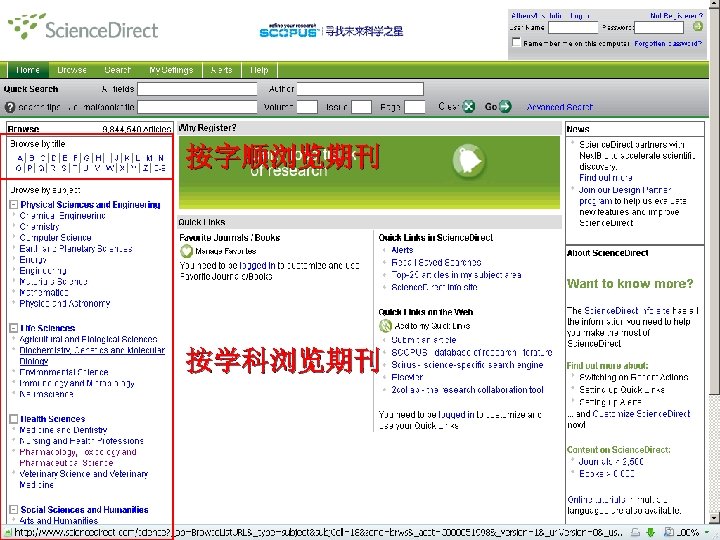This screenshot has width=720, height=540.
Task: Open 2collab research collaboration tool link
Action: click(x=467, y=390)
